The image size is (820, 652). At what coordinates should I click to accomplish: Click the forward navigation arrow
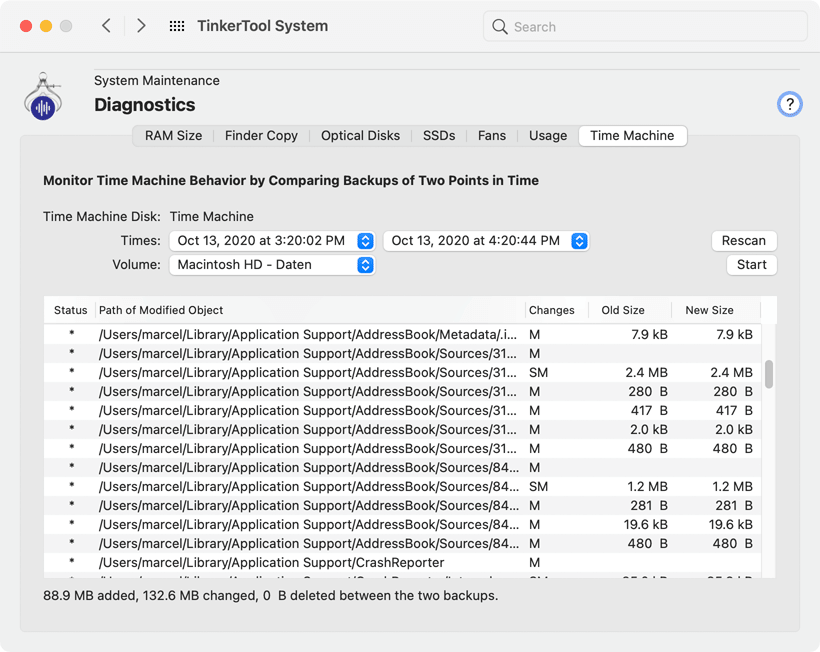(x=141, y=26)
